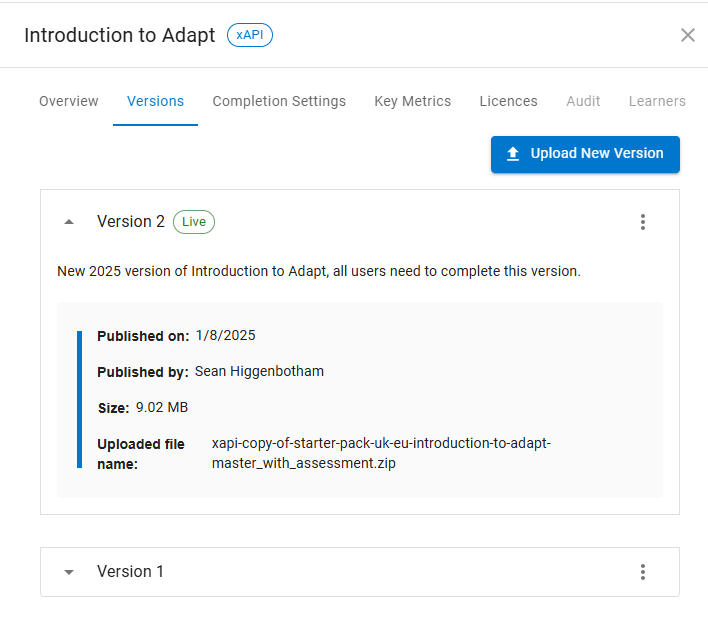Collapse the Version 2 panel arrow
The width and height of the screenshot is (708, 617).
(x=69, y=222)
